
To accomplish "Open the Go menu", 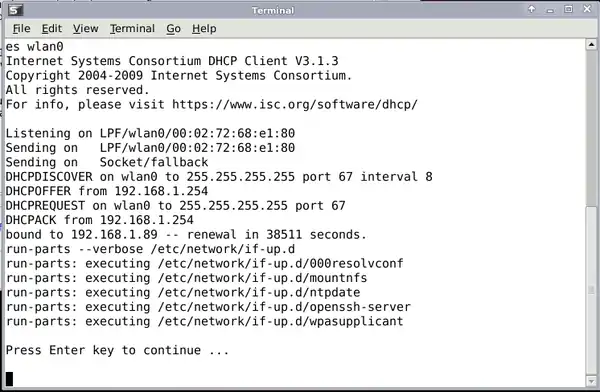I will point(173,29).
